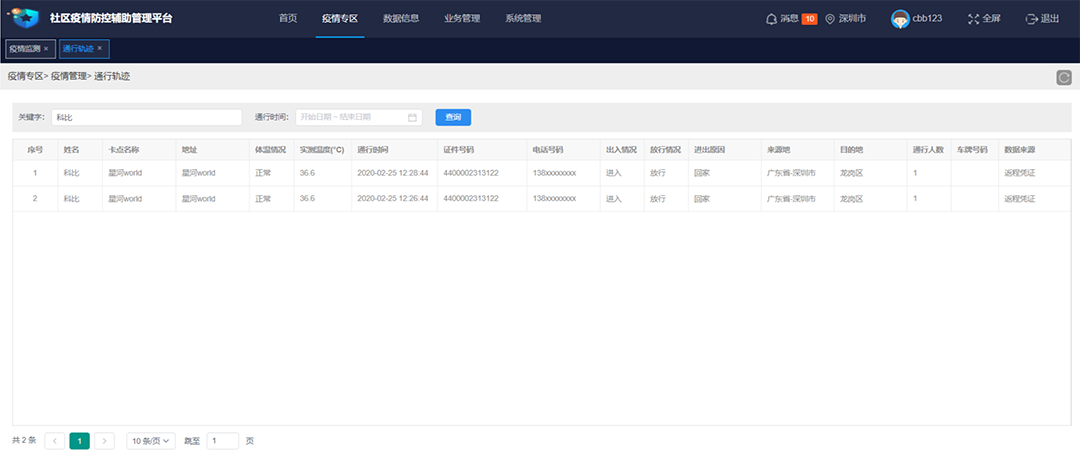This screenshot has width=1080, height=458.
Task: Select the 2020-02-25 12:26:44 time cell
Action: tap(393, 198)
